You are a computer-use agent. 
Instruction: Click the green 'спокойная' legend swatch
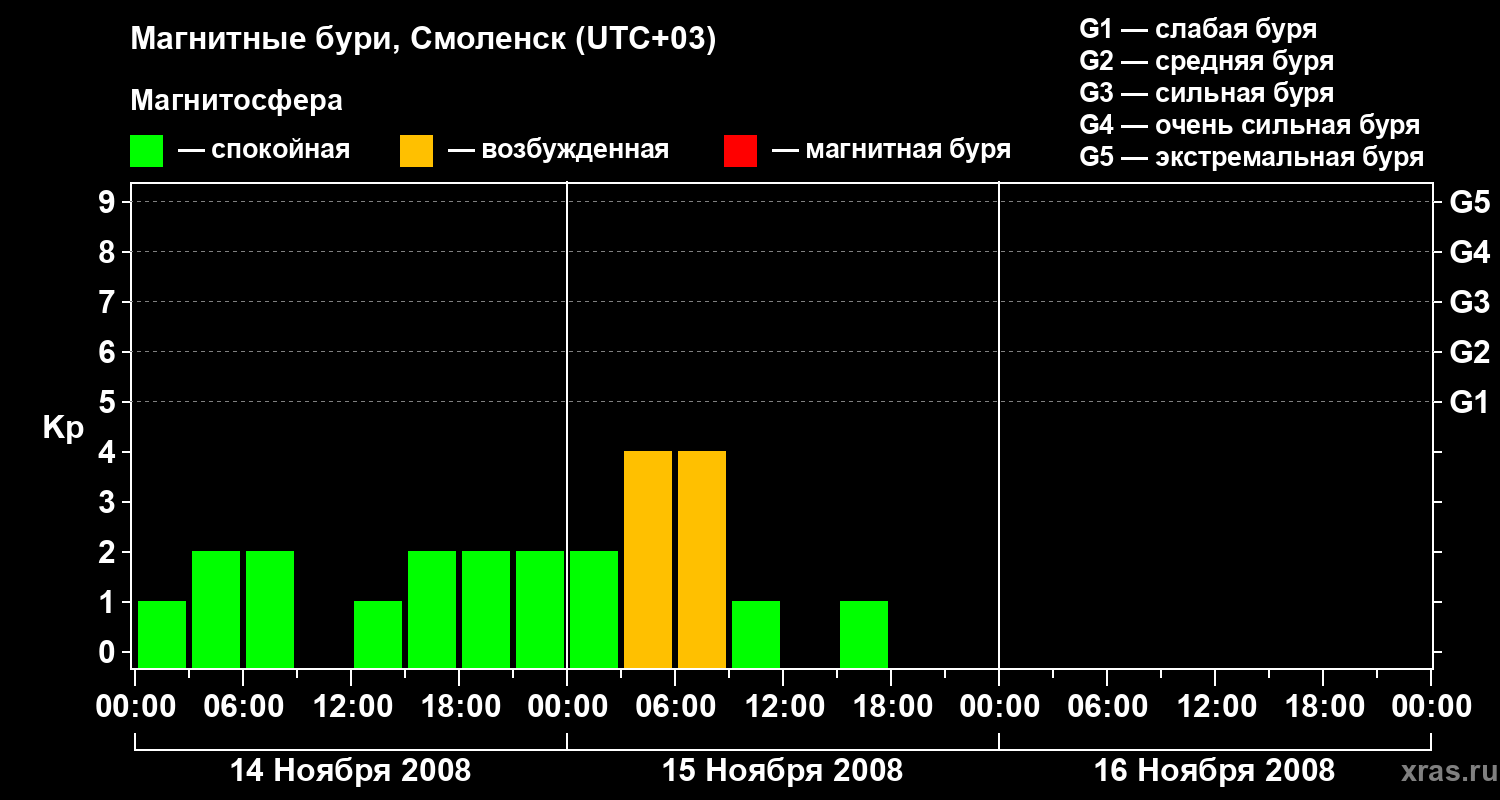146,151
